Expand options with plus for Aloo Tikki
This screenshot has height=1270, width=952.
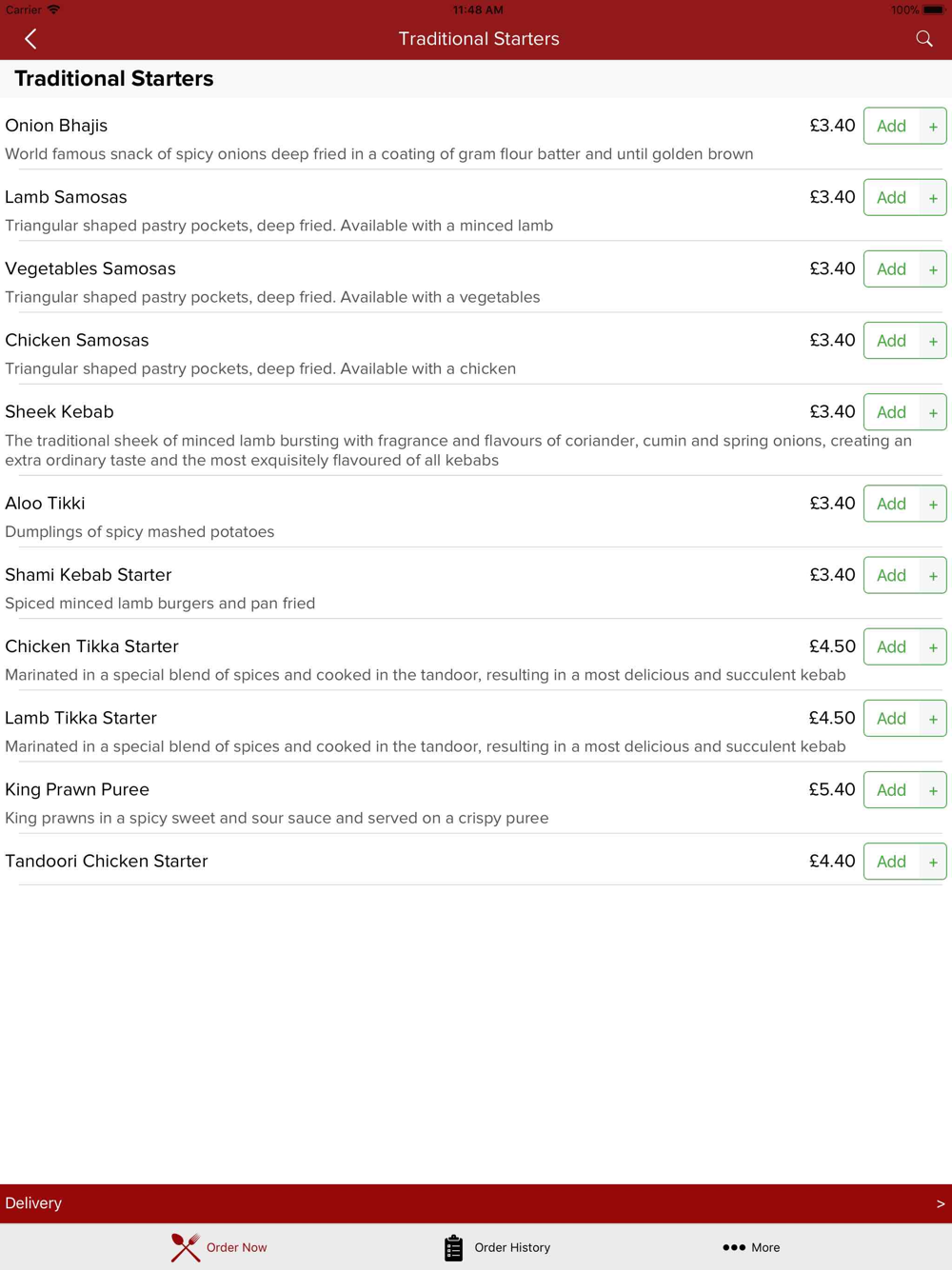coord(933,504)
